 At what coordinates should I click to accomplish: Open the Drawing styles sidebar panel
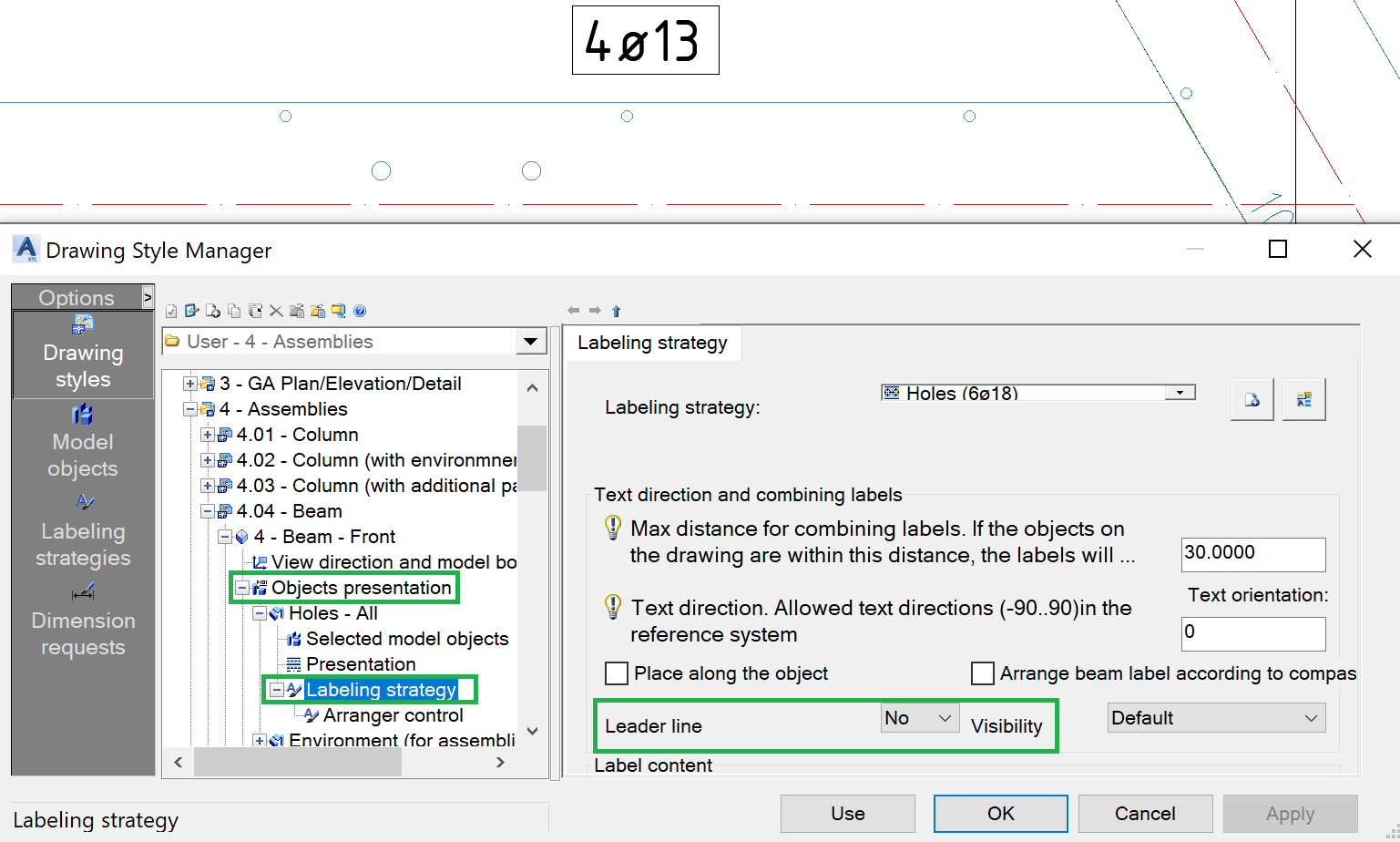tap(82, 355)
